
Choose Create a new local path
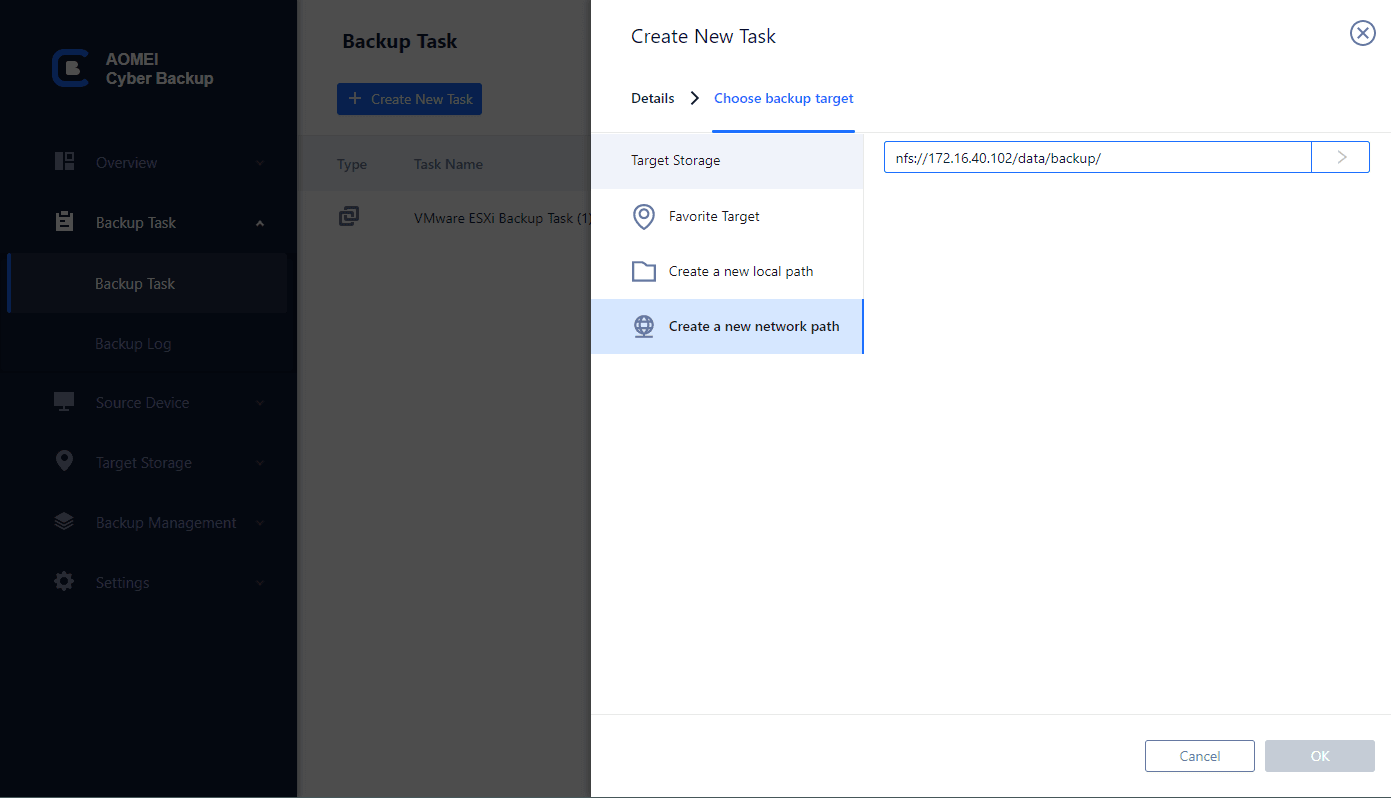(740, 271)
